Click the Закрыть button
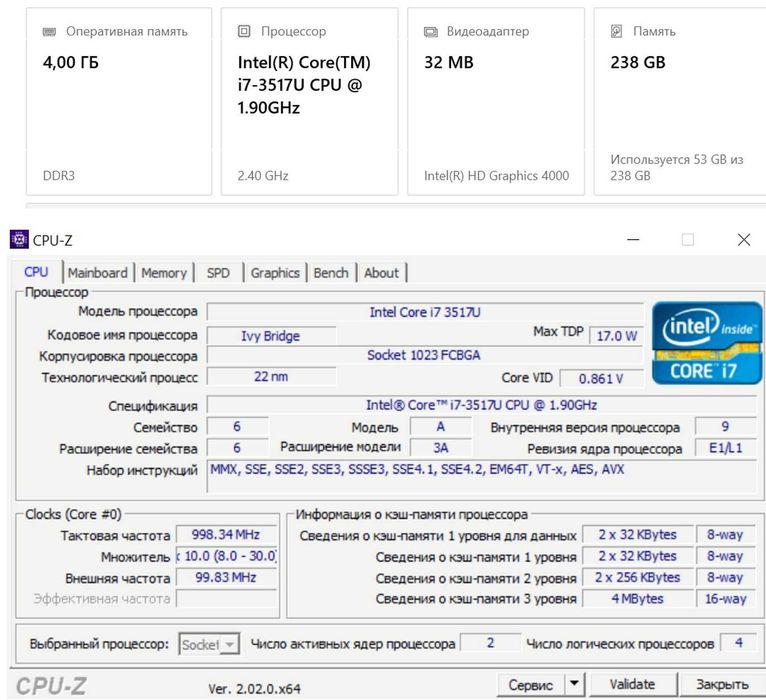The height and width of the screenshot is (700, 766). pos(722,684)
